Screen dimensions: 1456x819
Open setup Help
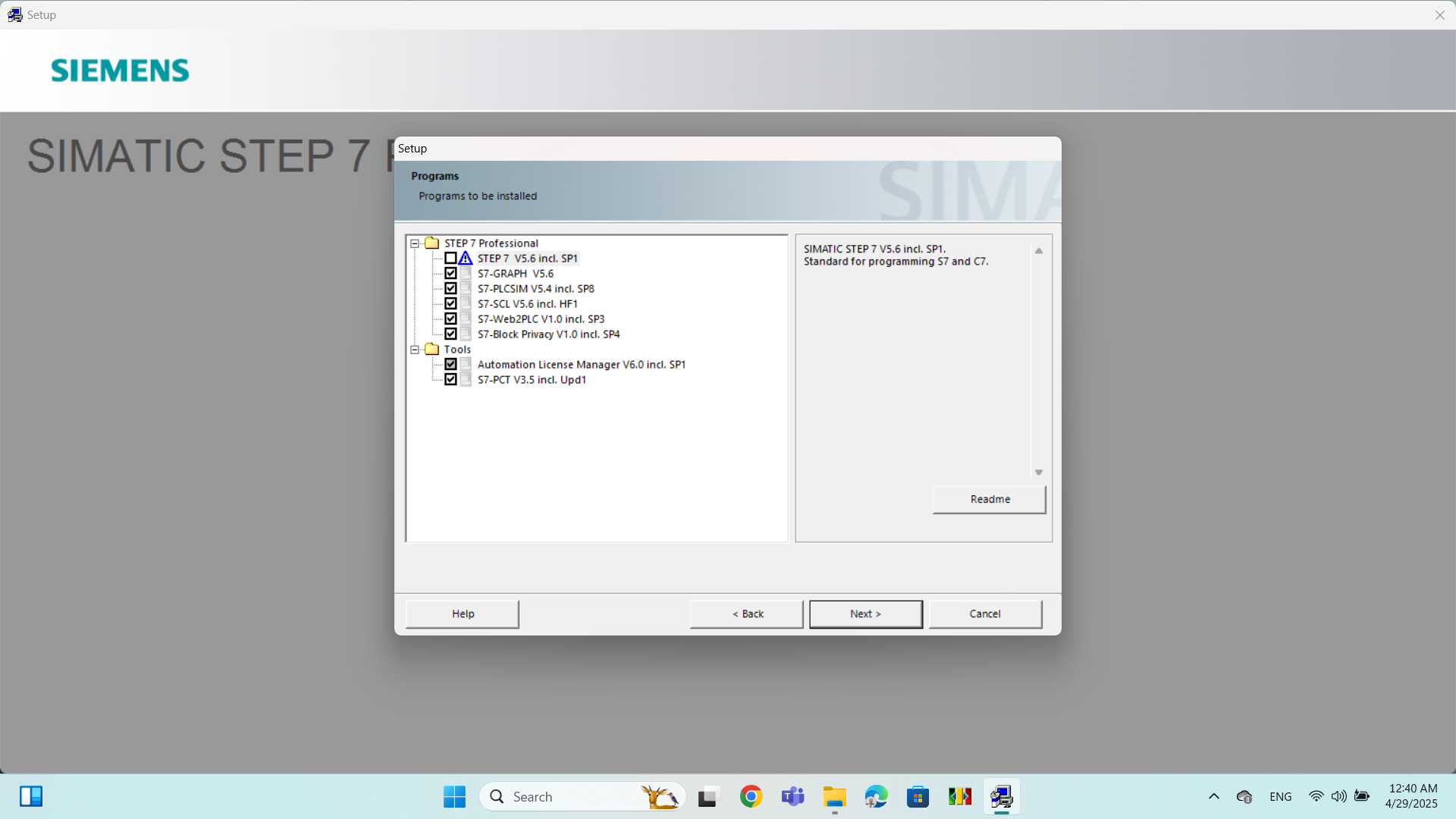pos(463,614)
